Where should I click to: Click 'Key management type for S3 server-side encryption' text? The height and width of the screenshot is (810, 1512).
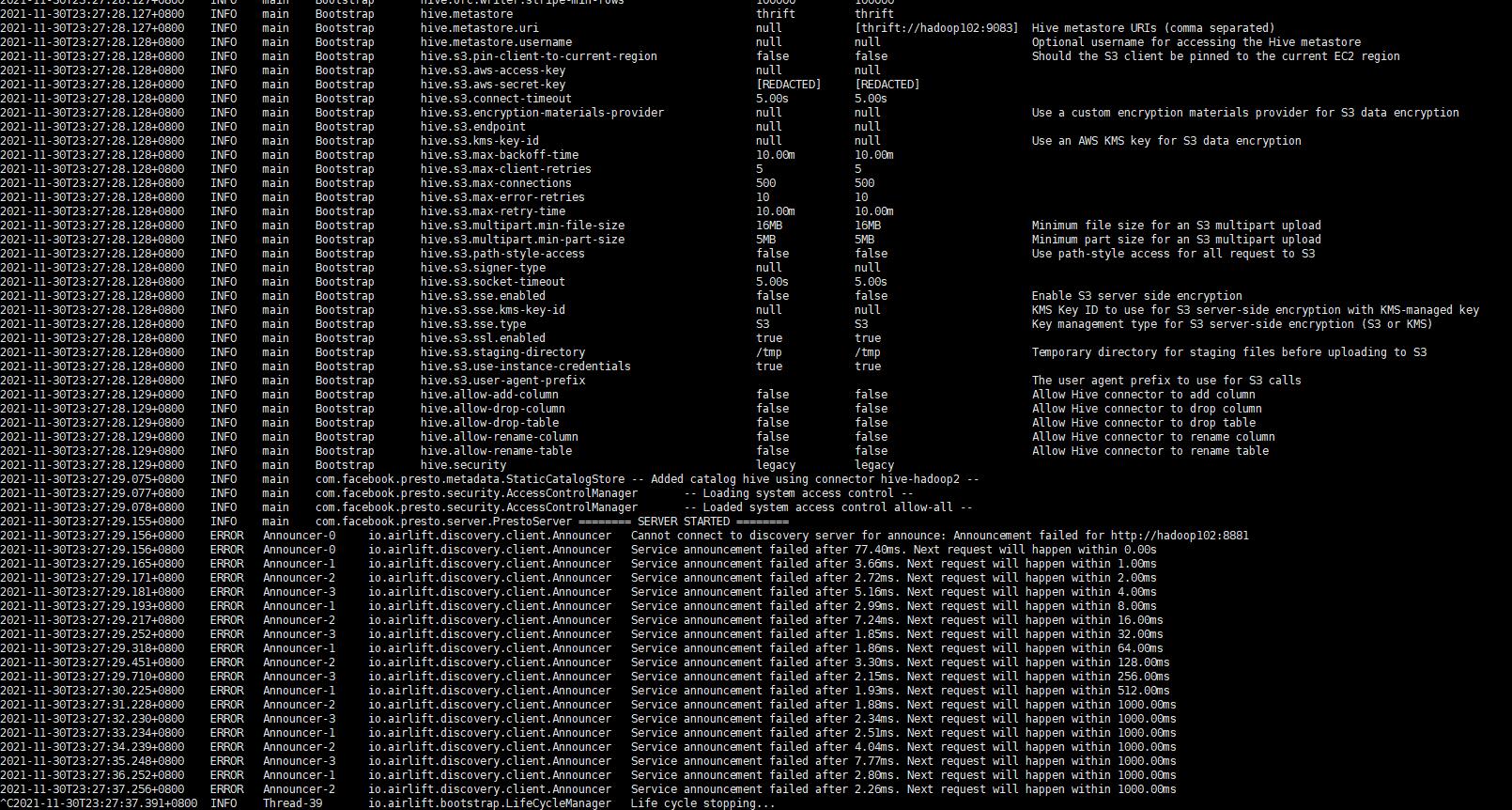click(1232, 324)
